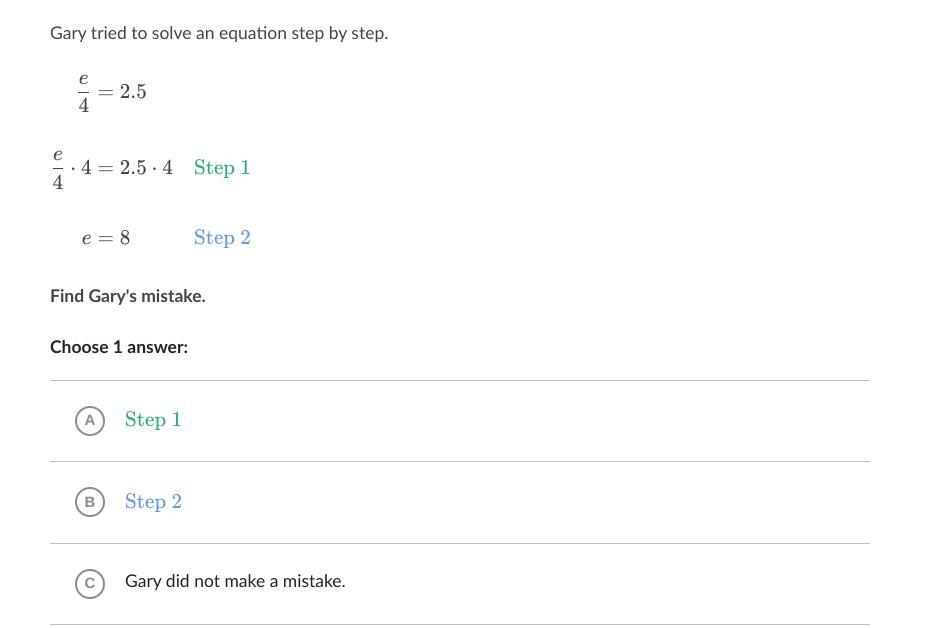
Task: Click the "Find Gary's mistake." prompt
Action: [128, 296]
